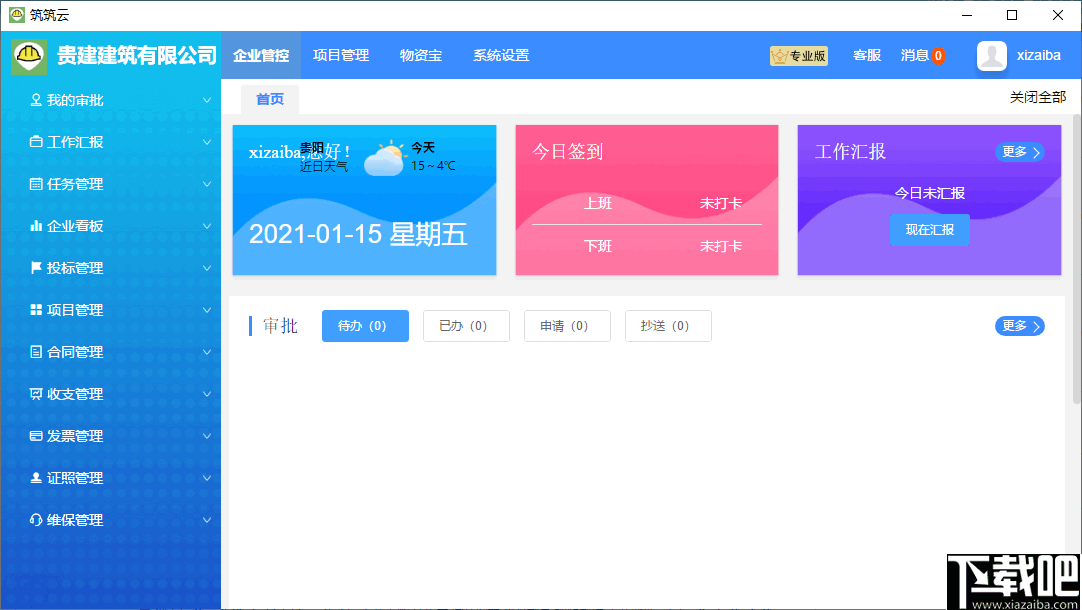This screenshot has height=610, width=1082.
Task: Click the 贵建建筑有限公司 company name
Action: pos(137,56)
